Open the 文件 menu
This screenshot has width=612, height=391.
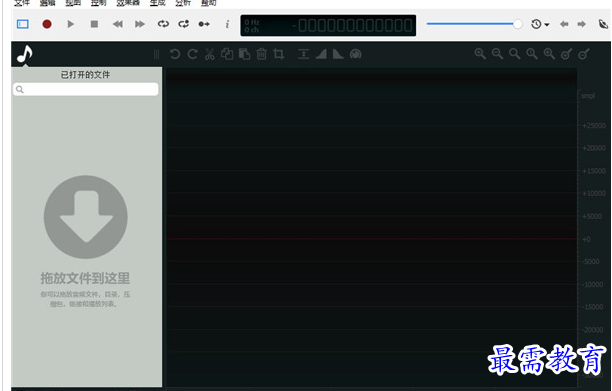tap(22, 3)
